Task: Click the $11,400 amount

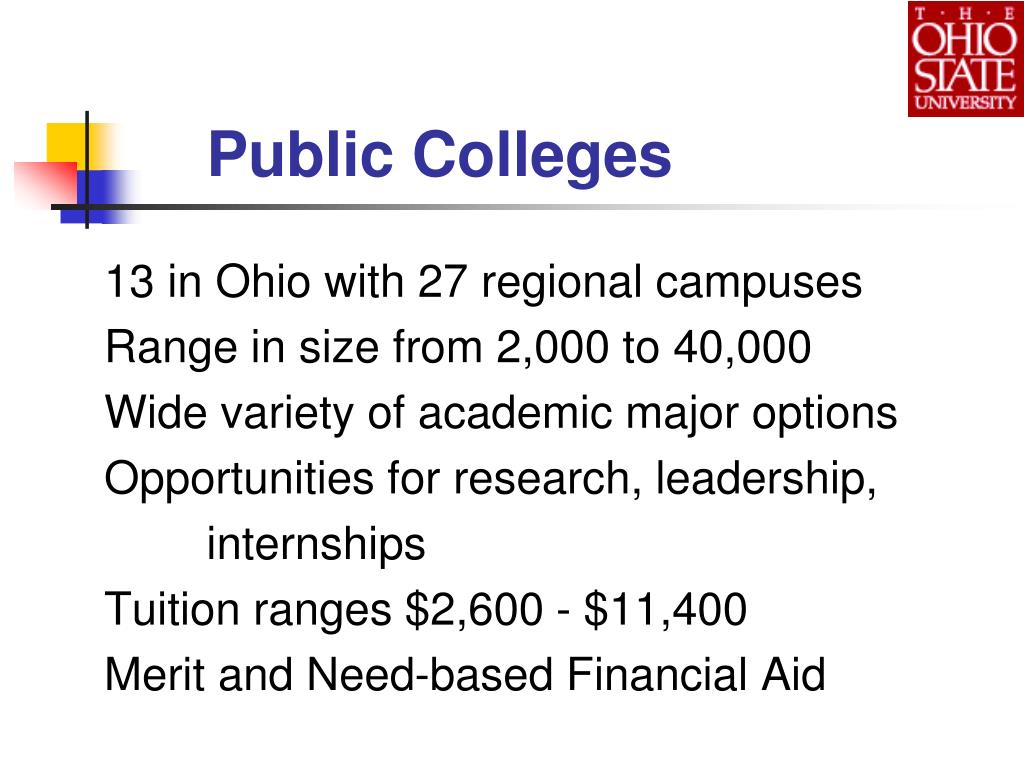Action: (665, 610)
